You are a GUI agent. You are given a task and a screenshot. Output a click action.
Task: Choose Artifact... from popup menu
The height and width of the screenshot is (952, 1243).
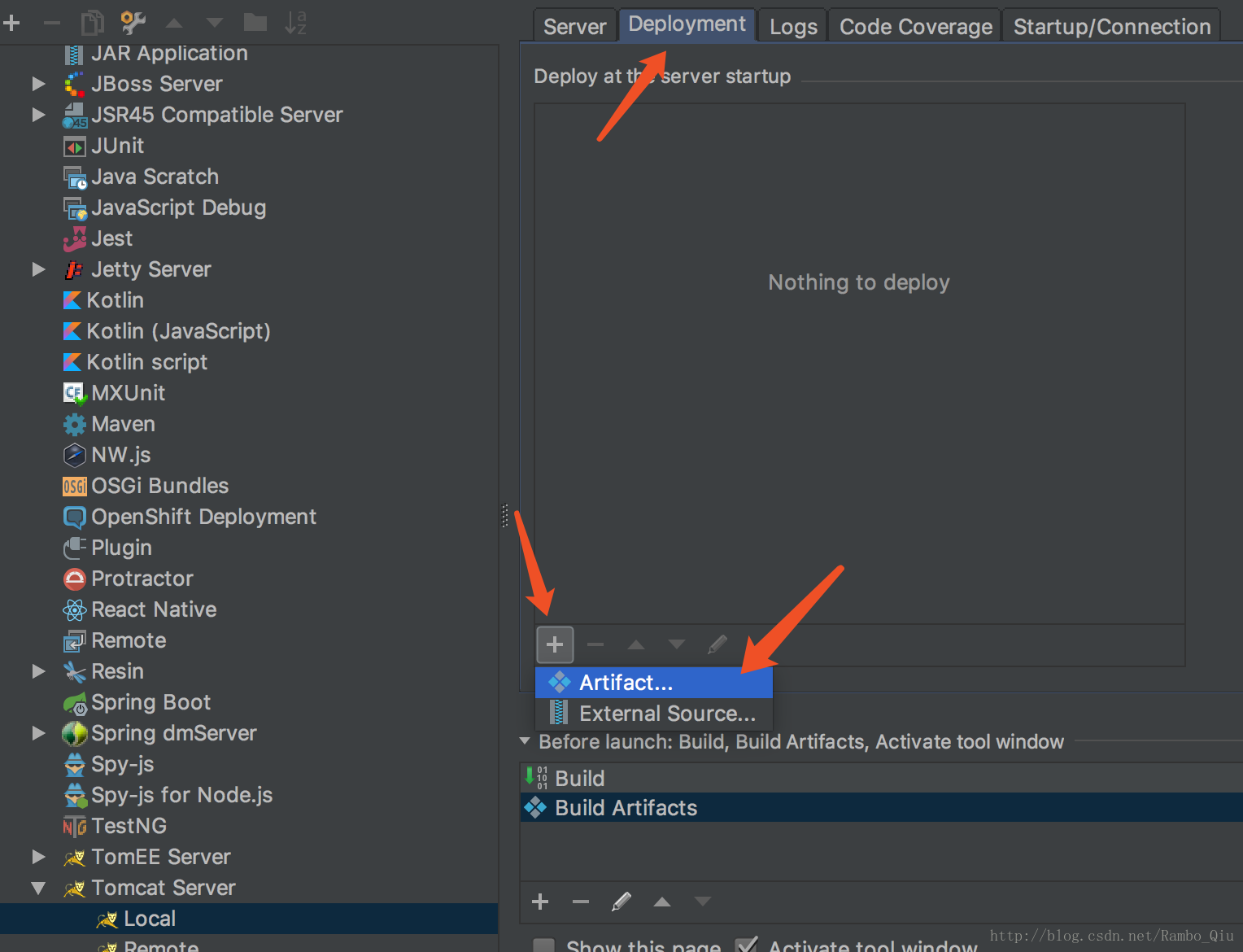pos(653,683)
